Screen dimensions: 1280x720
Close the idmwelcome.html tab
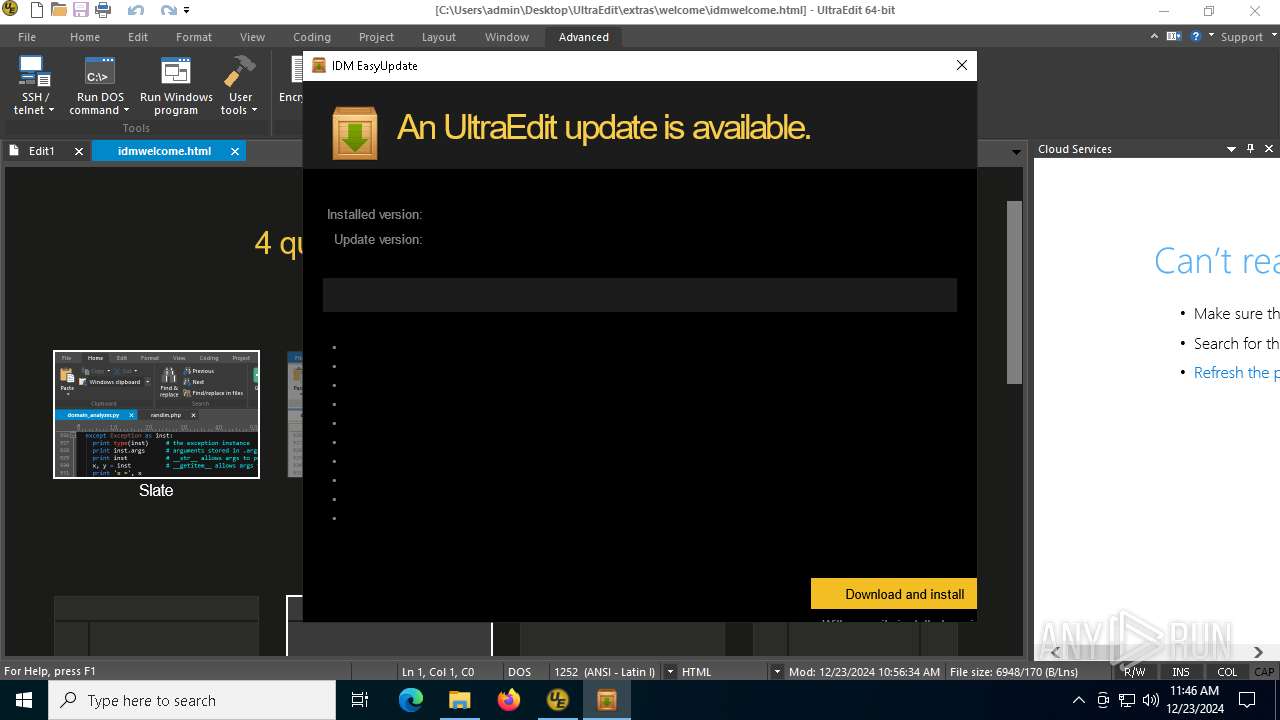pos(235,151)
